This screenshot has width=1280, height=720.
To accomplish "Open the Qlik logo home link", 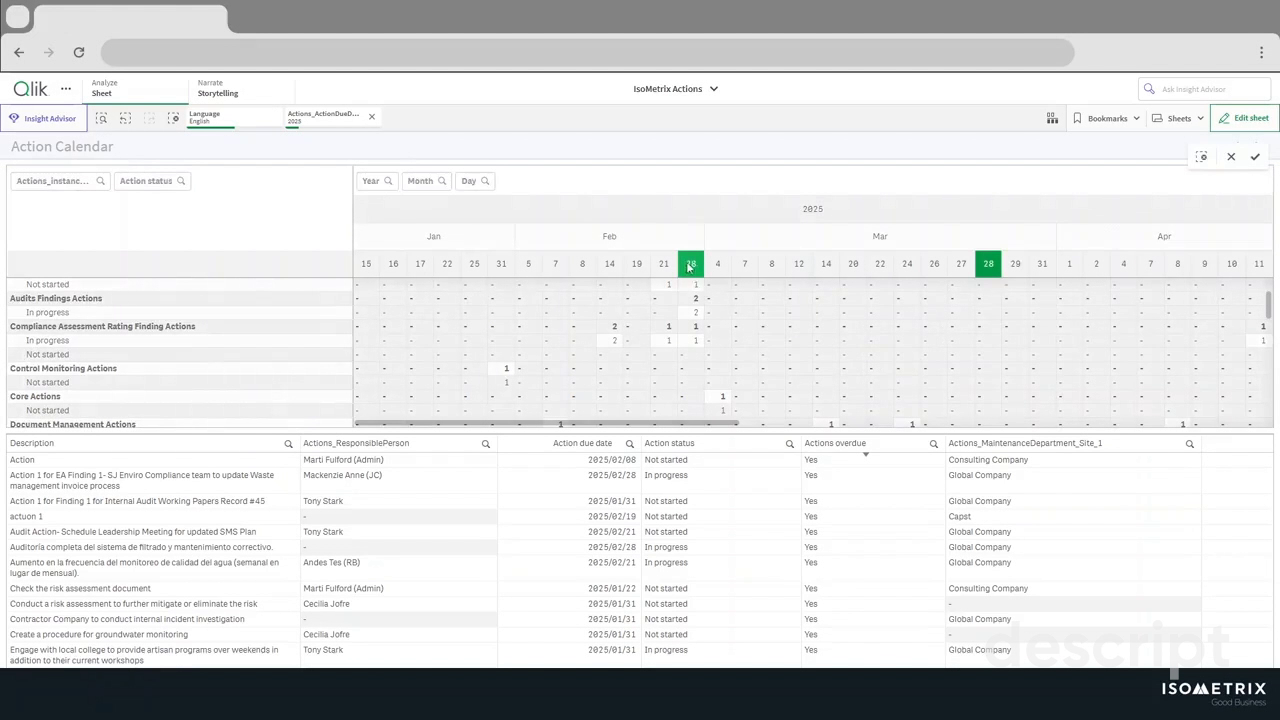I will pyautogui.click(x=30, y=89).
